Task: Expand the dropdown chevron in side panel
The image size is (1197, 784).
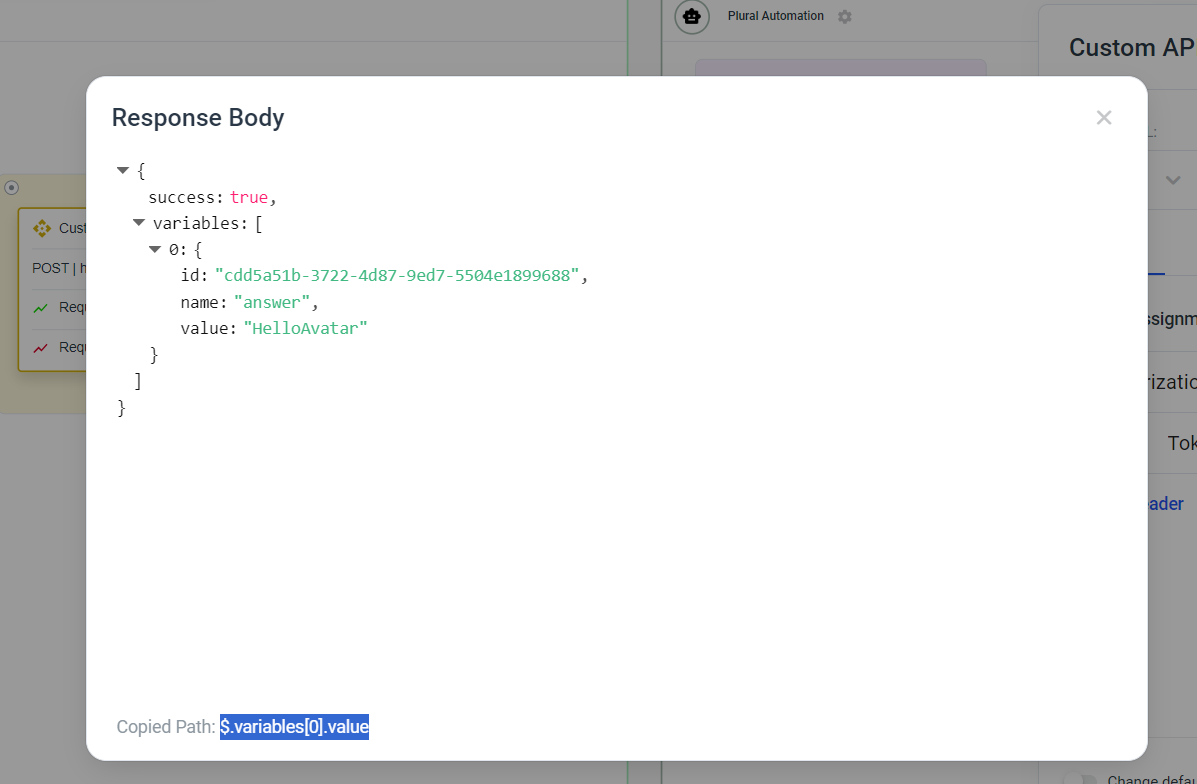Action: click(x=1173, y=180)
